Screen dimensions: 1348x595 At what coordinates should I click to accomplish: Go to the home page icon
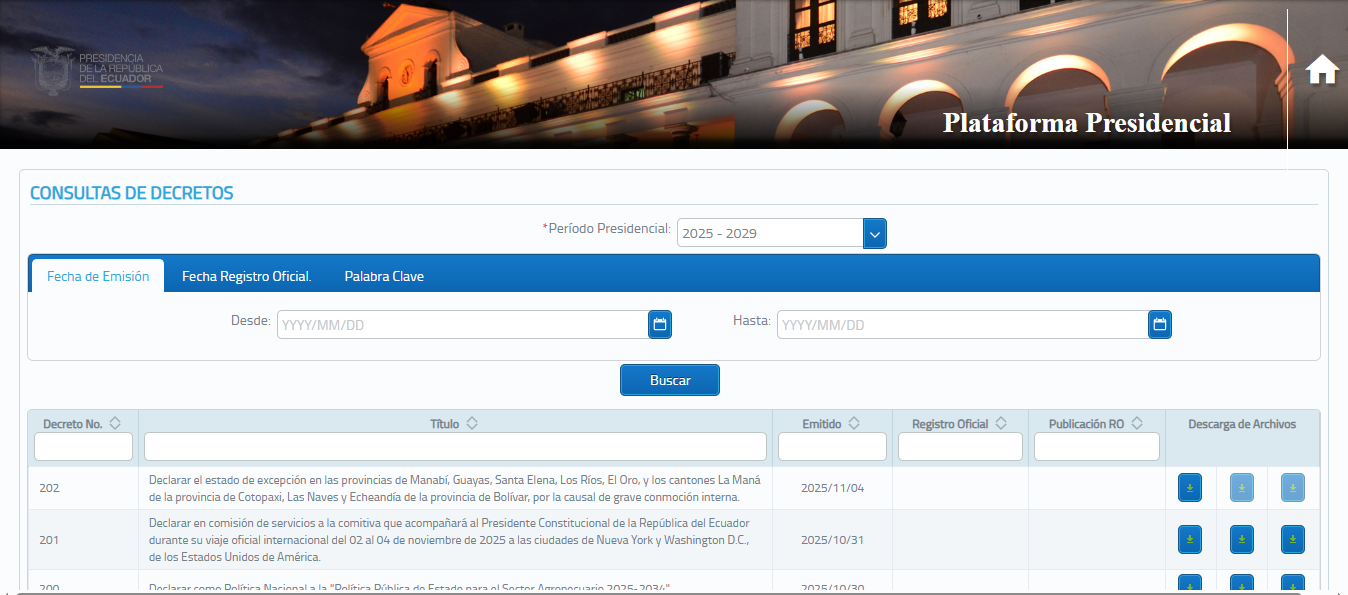coord(1322,70)
